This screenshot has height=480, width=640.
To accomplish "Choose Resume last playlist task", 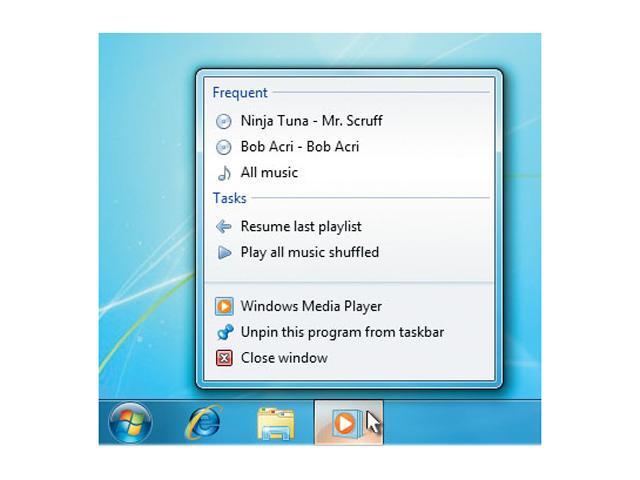I will (x=300, y=227).
